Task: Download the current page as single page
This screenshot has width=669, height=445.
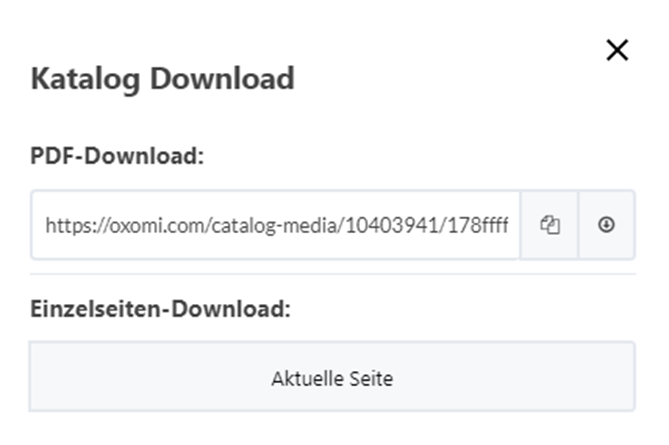Action: point(332,378)
